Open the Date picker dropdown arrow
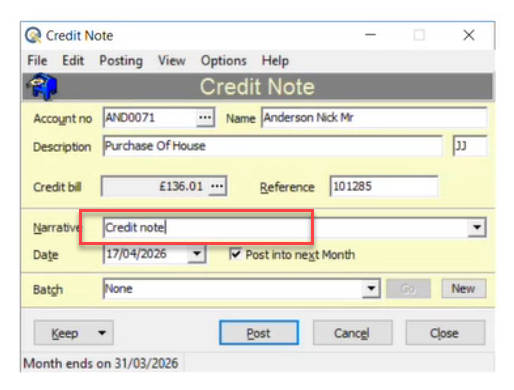Viewport: 514px width, 390px height. tap(196, 254)
